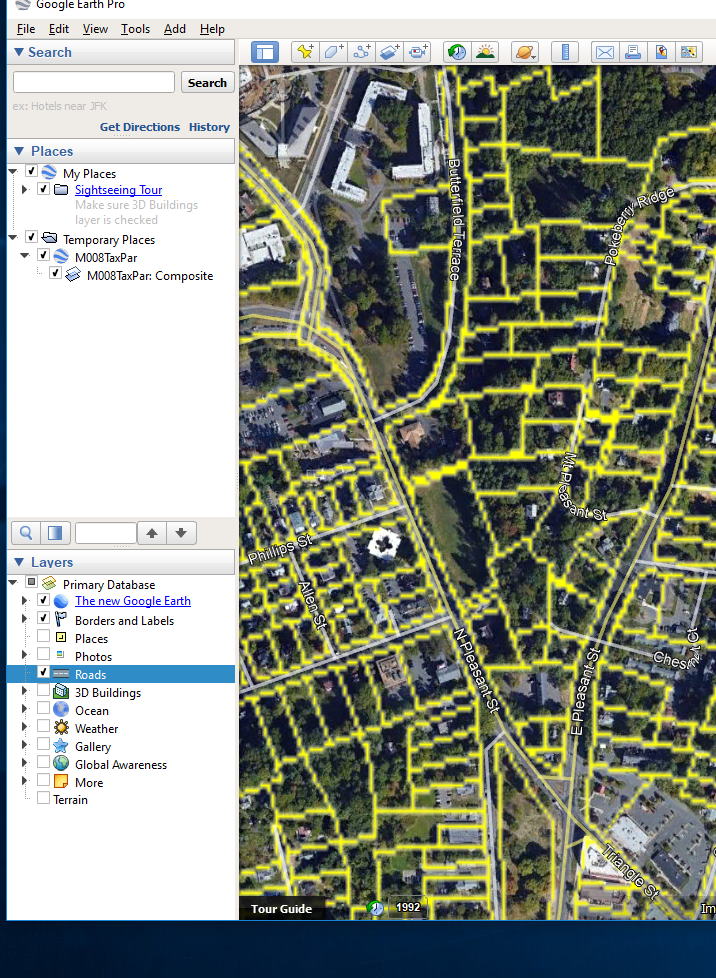Open the Sightseeing Tour link

click(x=119, y=190)
